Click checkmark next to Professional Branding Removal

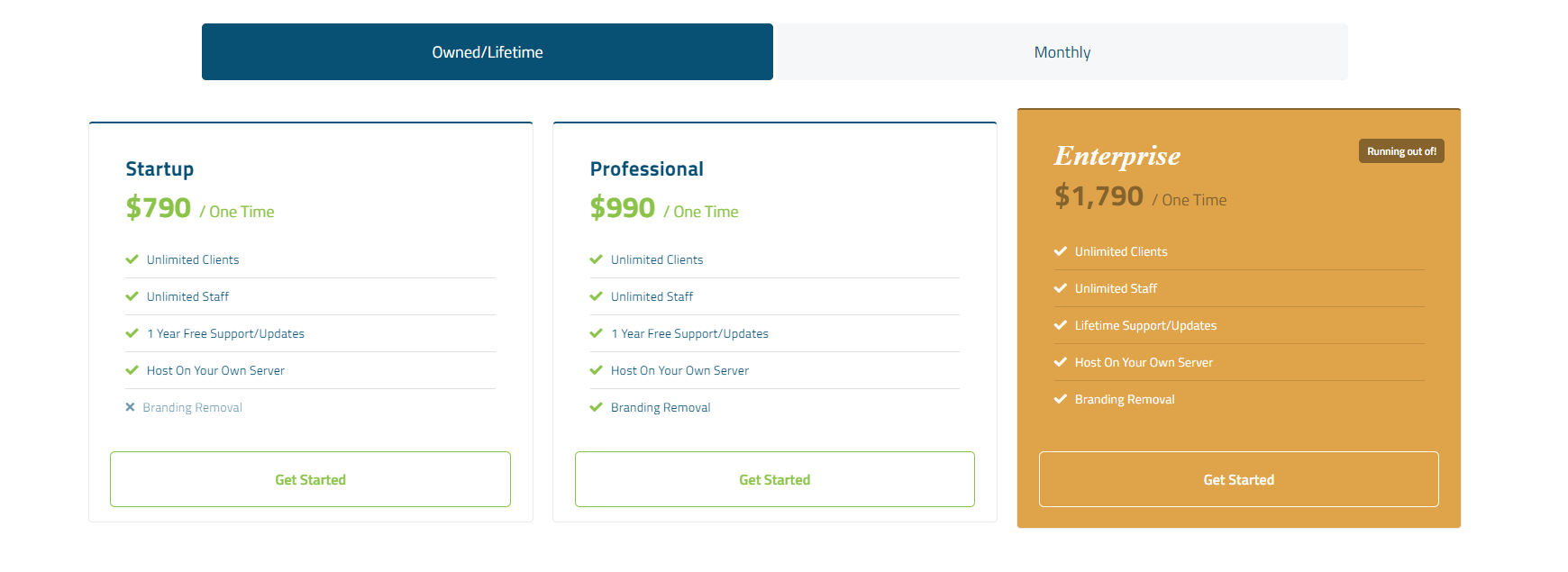(x=596, y=407)
